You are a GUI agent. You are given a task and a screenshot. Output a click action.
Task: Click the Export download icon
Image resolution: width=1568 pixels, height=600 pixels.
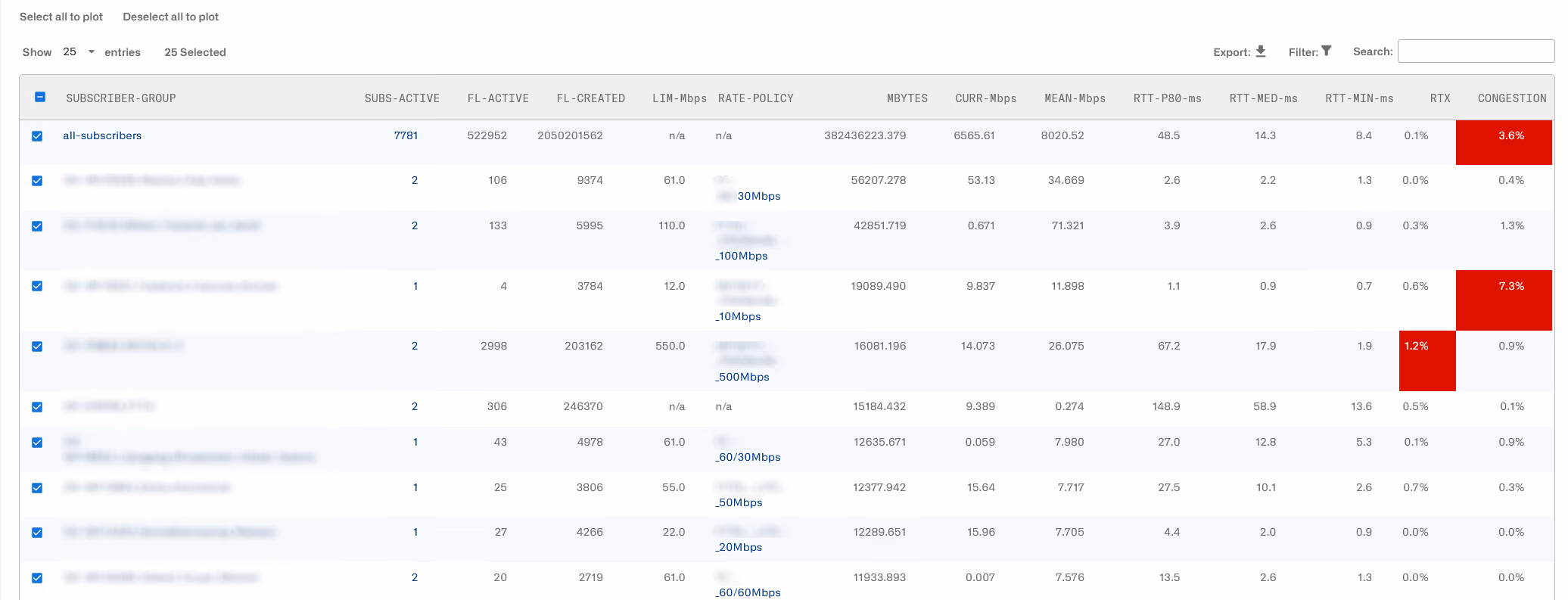1260,51
